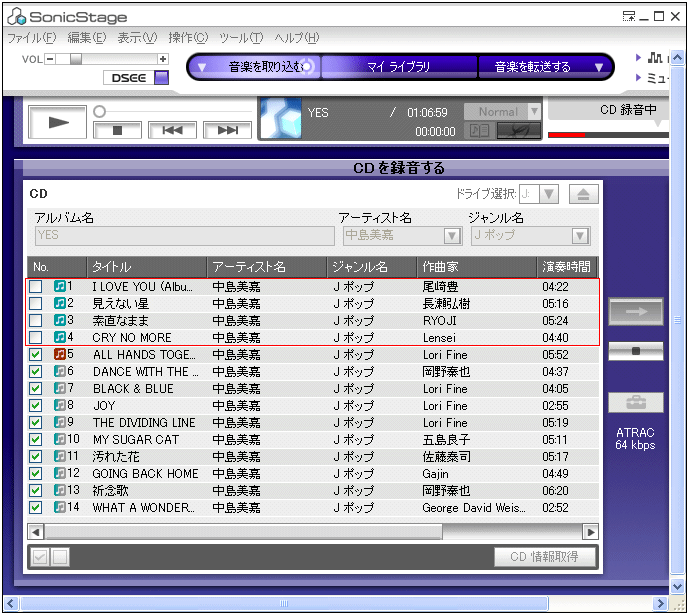The height and width of the screenshot is (615, 689).
Task: Open the 操作(C) menu
Action: tap(188, 38)
